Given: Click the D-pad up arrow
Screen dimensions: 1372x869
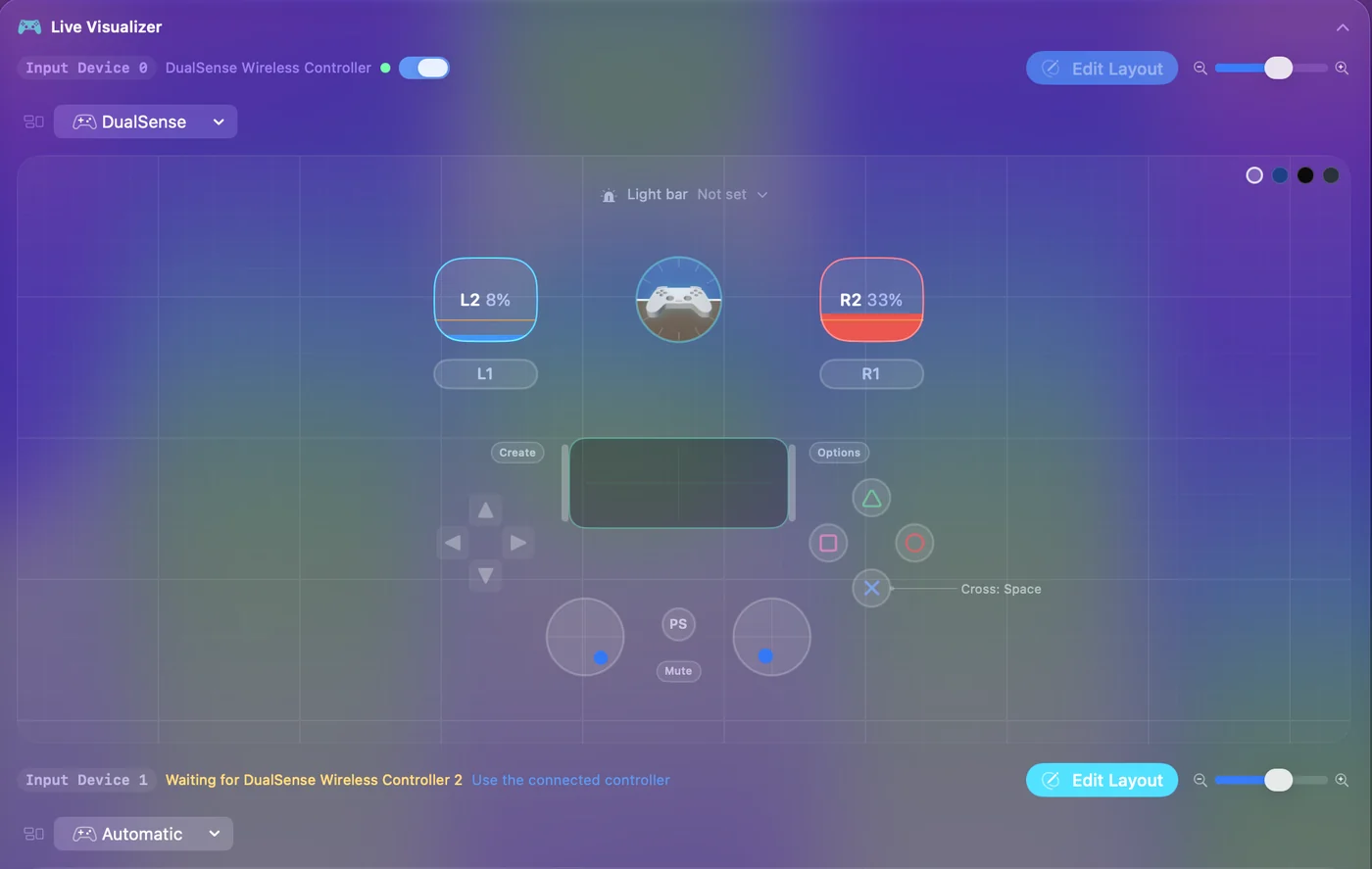Looking at the screenshot, I should tap(485, 509).
